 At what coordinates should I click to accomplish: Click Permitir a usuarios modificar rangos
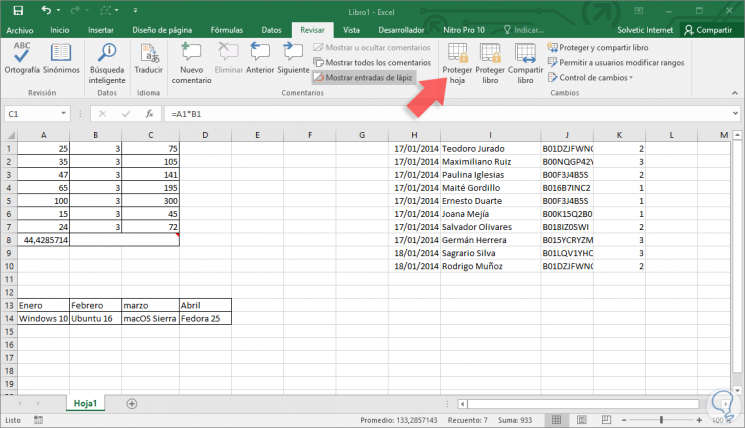pos(616,63)
